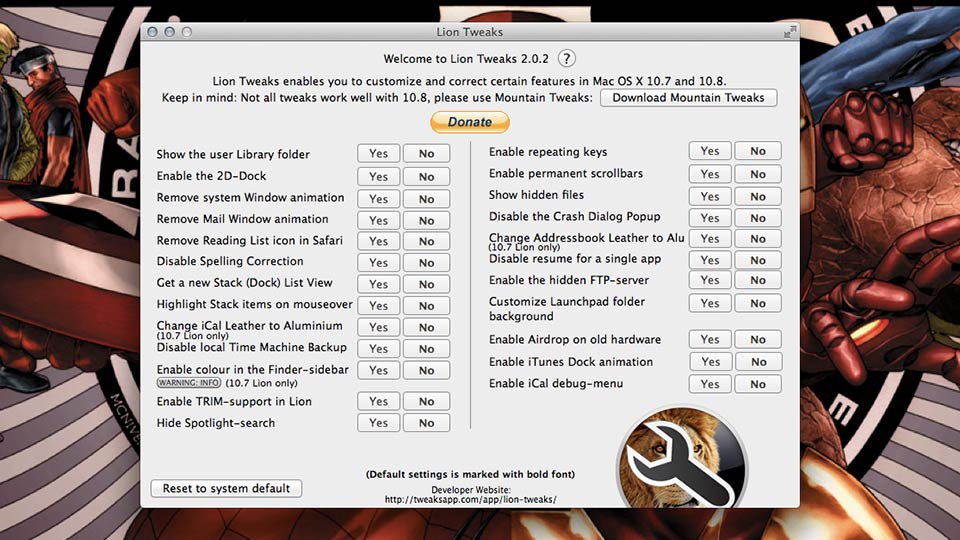The image size is (960, 540).
Task: Open Download Mountain Tweaks
Action: click(688, 98)
